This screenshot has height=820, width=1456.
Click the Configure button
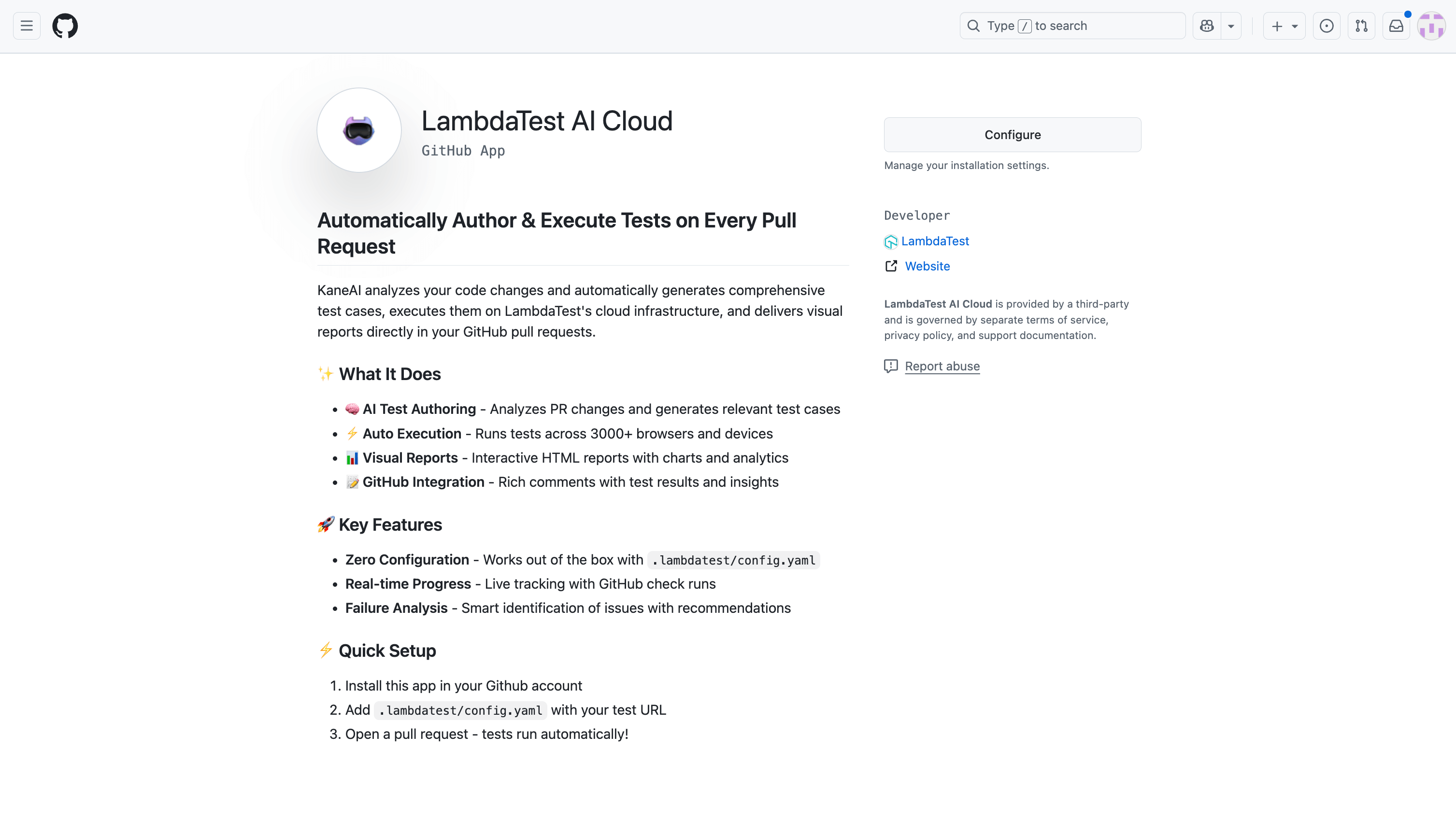(1013, 135)
